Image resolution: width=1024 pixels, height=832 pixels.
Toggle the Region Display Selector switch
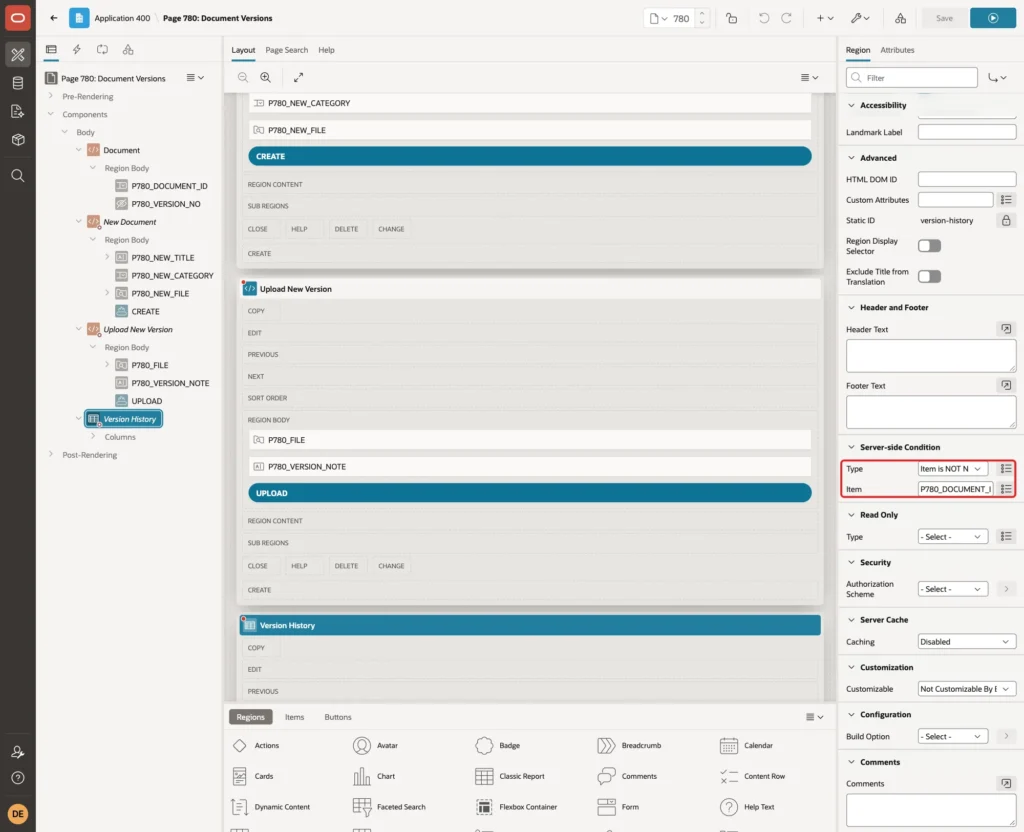point(929,246)
